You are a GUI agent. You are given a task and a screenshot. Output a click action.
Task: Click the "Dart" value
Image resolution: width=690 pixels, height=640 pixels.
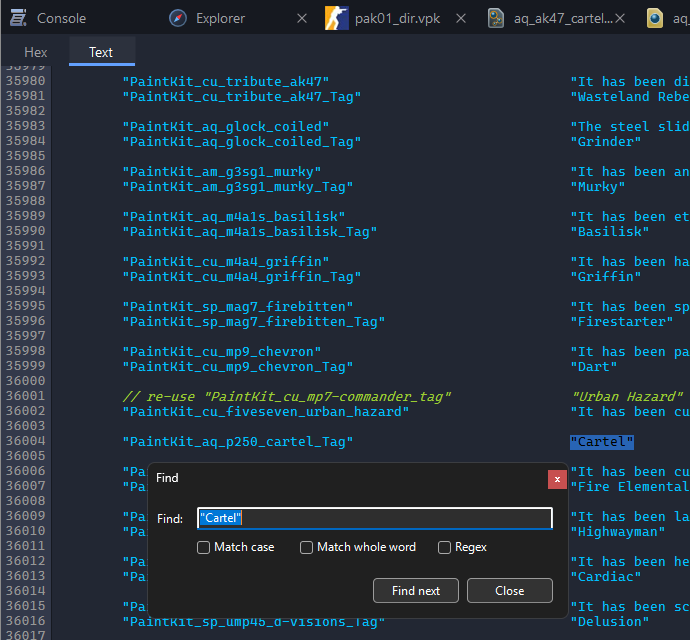click(x=594, y=366)
